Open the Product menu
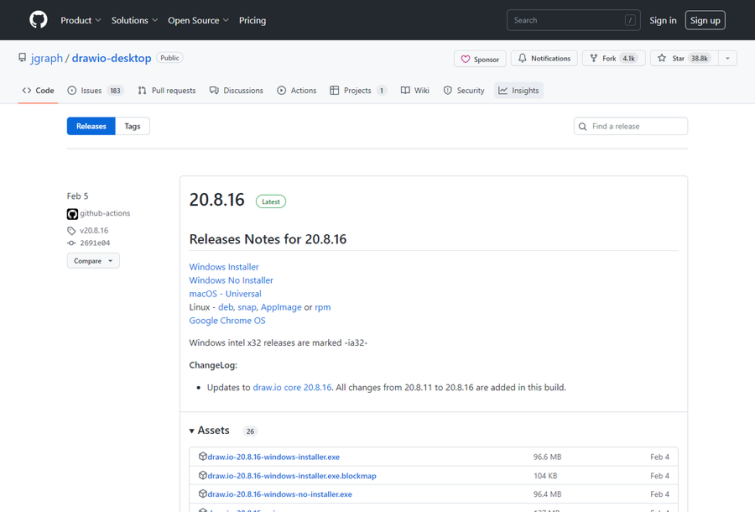Screen dimensions: 755x512 pos(80,20)
